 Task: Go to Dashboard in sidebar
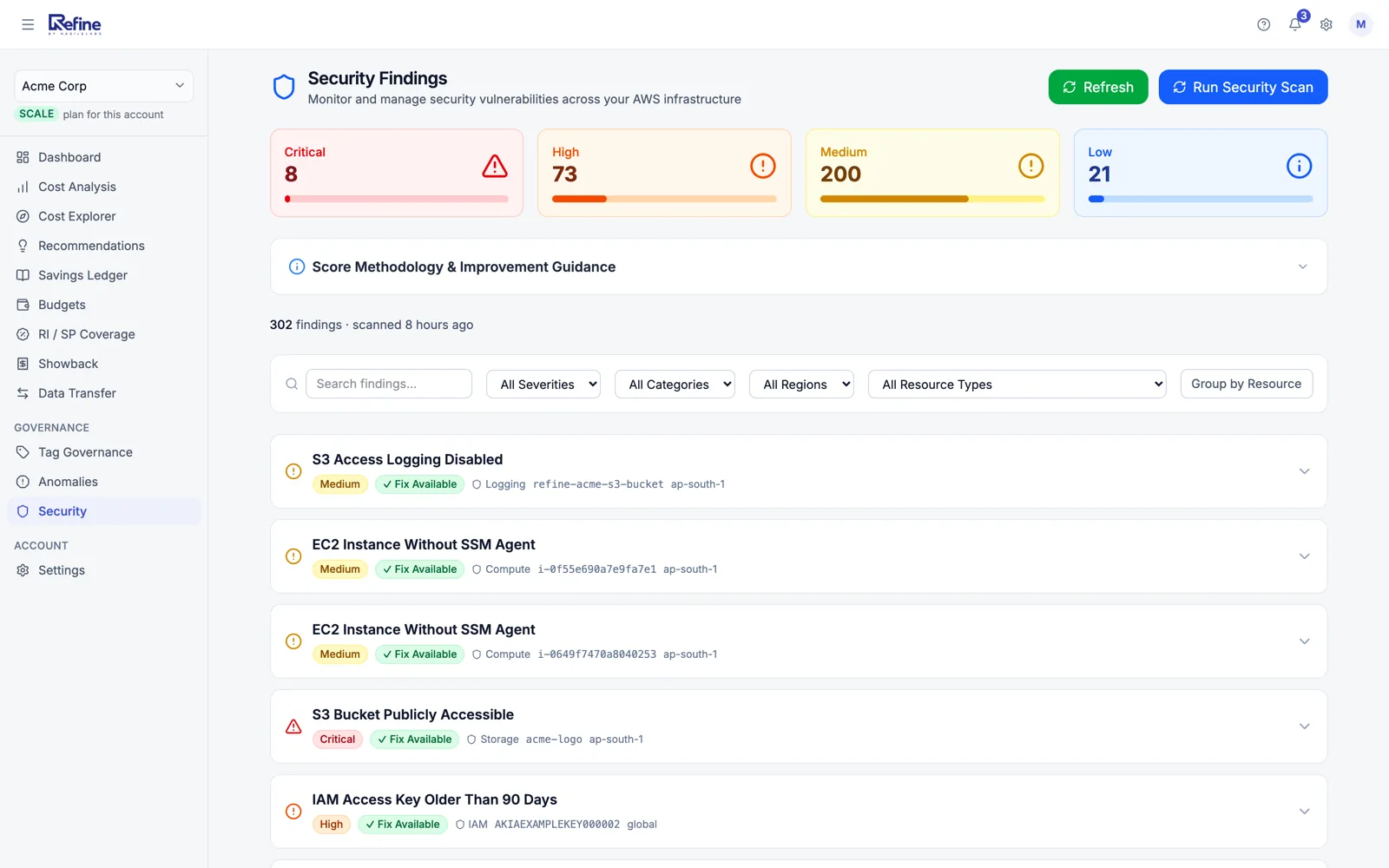[x=104, y=157]
